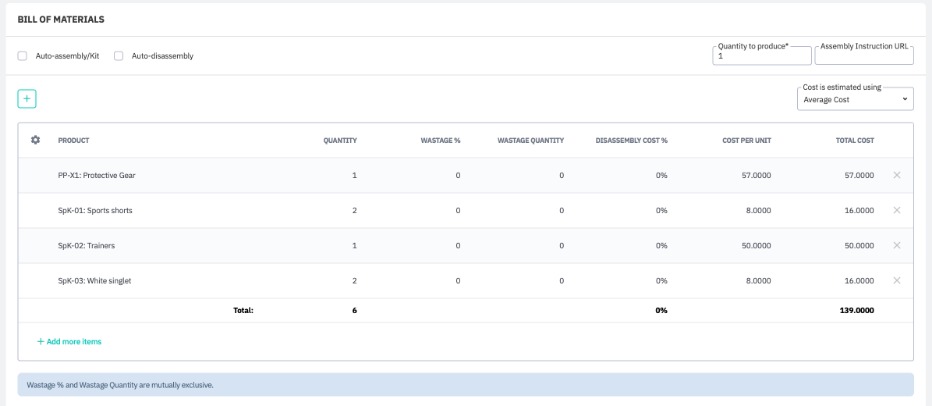Delete the SpK-01 Sports shorts row

896,210
